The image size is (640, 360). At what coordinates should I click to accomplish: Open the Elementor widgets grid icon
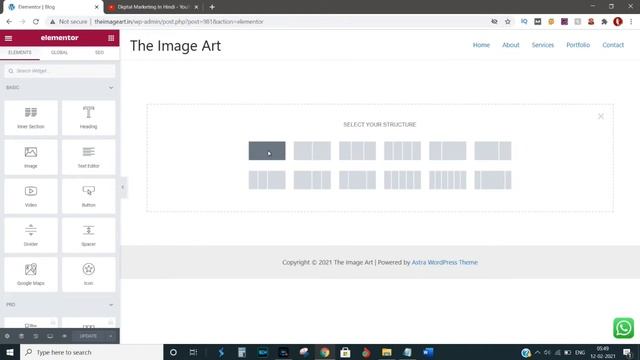(111, 38)
